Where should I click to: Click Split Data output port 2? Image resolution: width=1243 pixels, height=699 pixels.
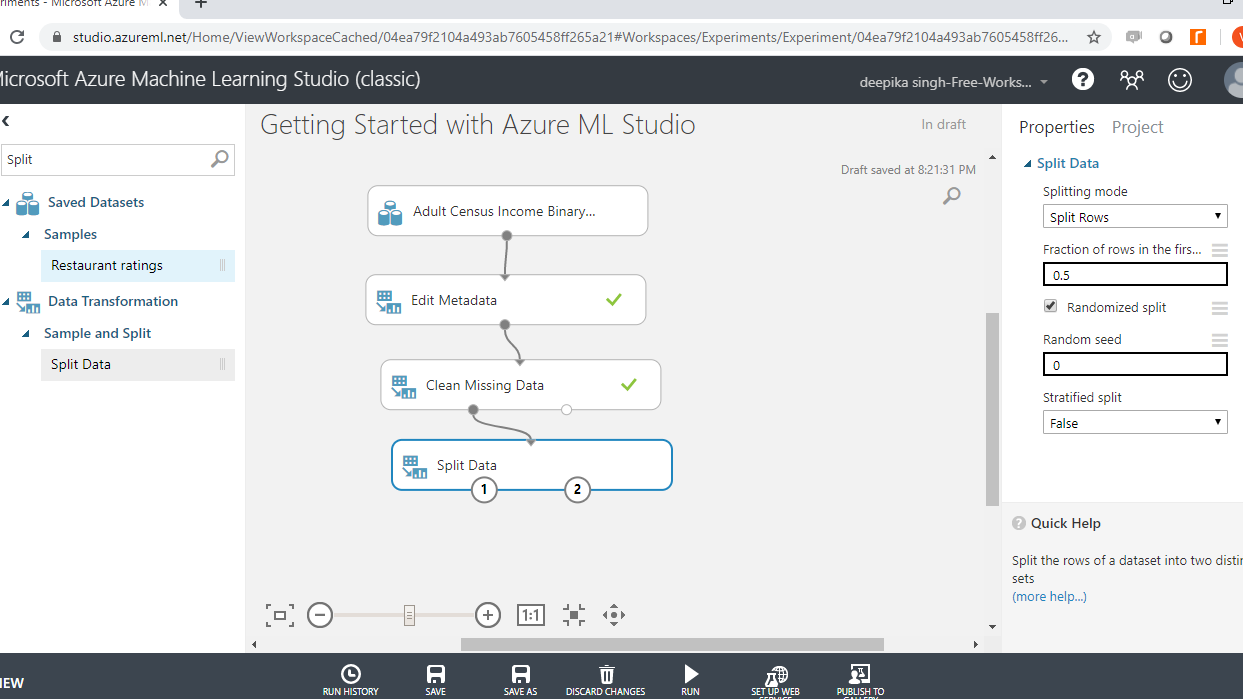pos(577,490)
